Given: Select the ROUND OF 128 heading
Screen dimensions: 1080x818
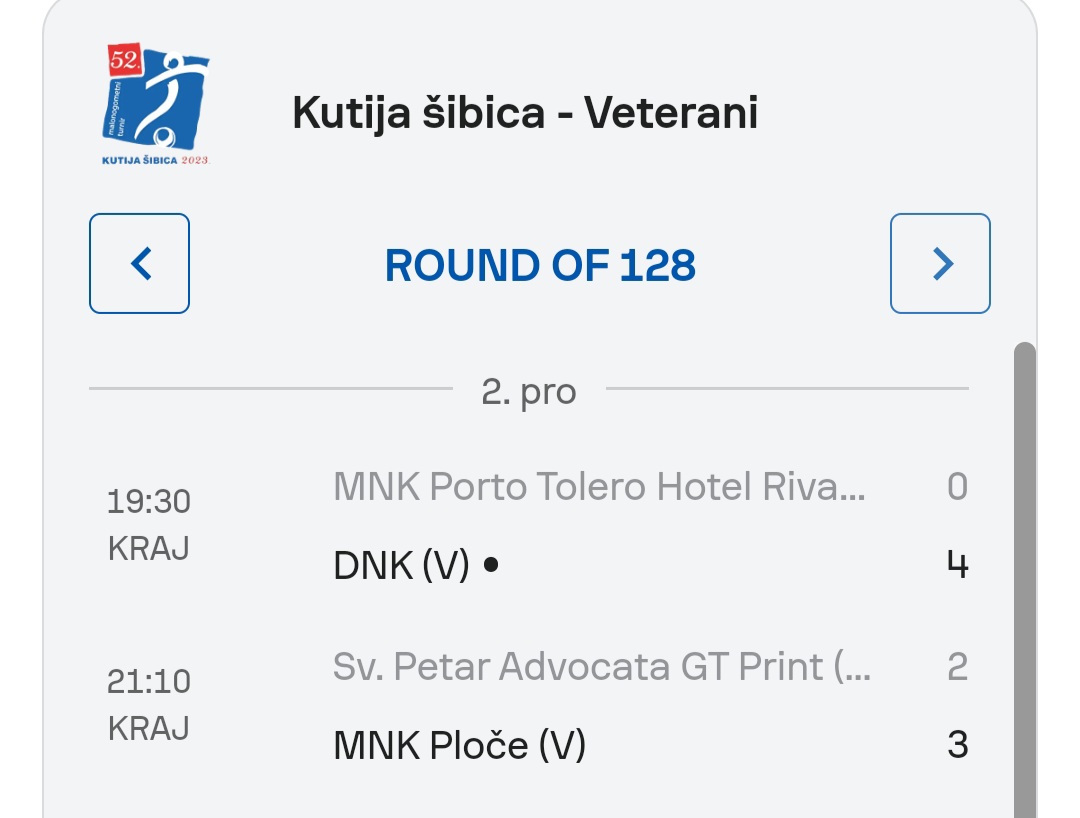Looking at the screenshot, I should 540,266.
